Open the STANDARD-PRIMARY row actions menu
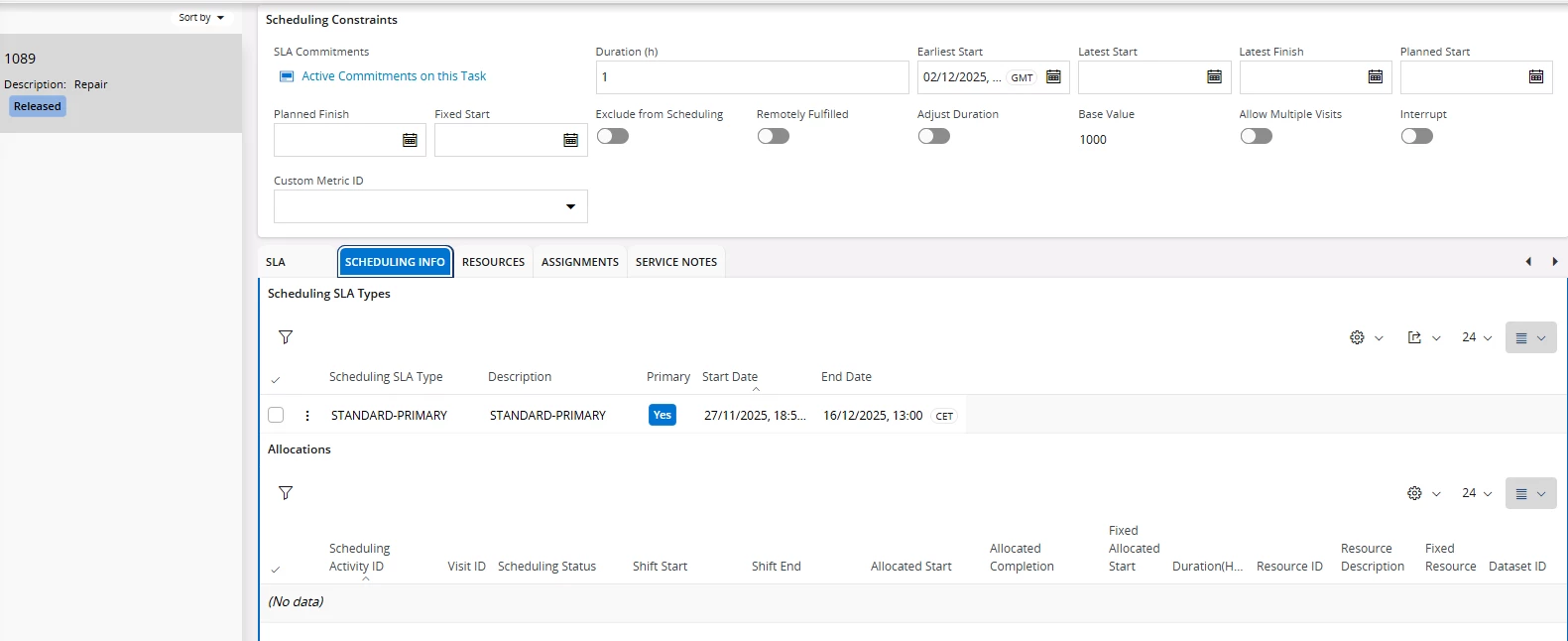 click(307, 416)
